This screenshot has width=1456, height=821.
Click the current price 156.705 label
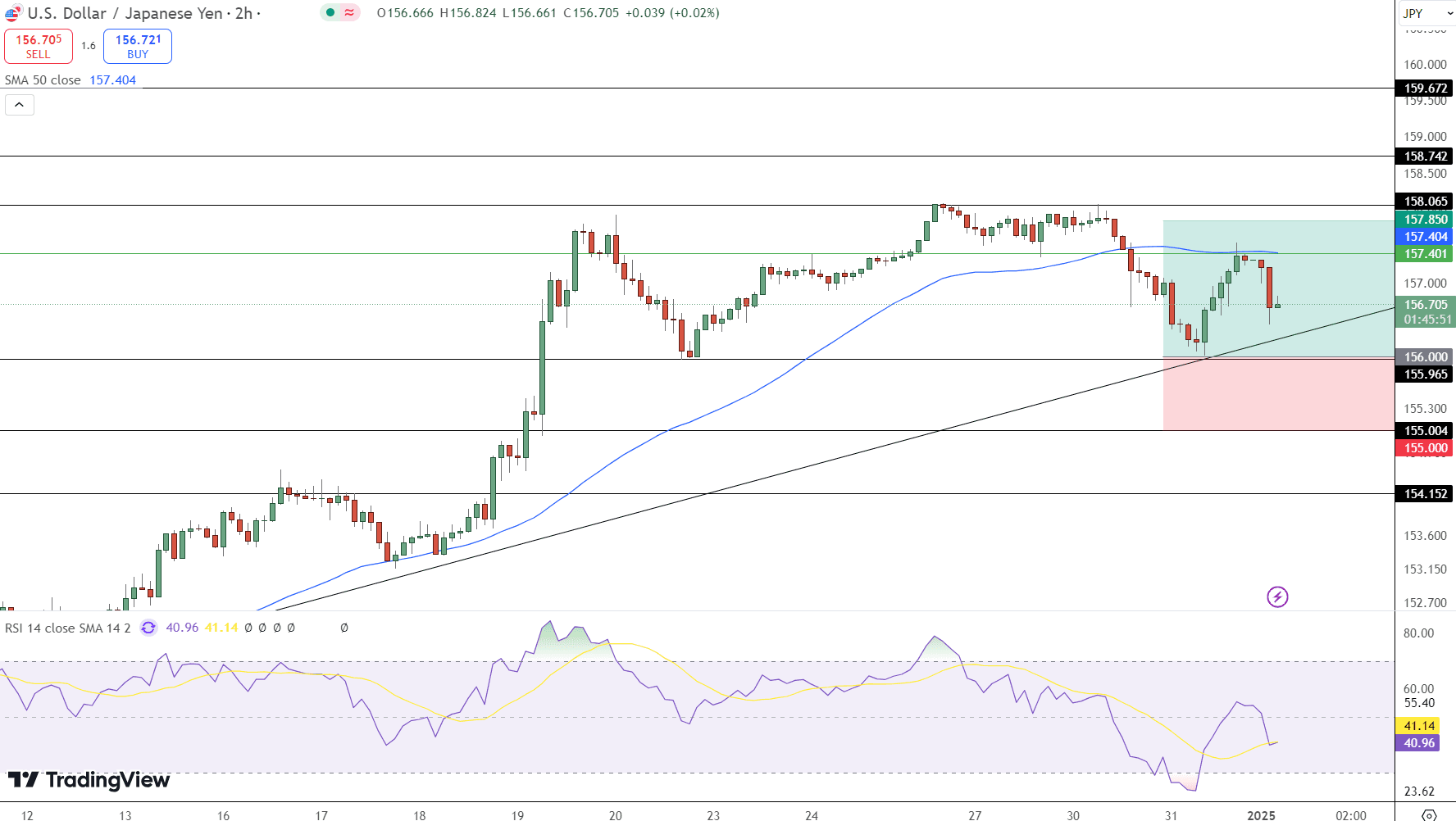1425,305
